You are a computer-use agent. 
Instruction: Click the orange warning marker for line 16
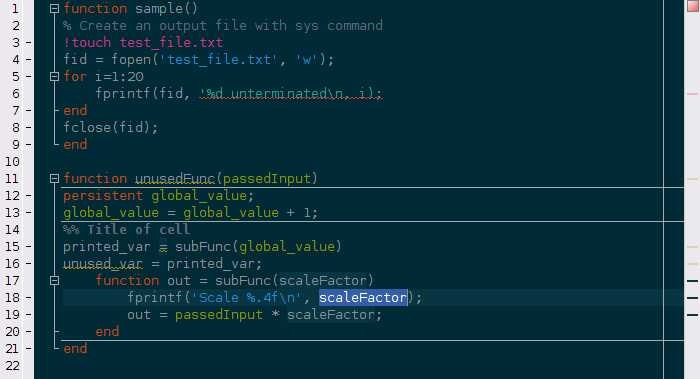(692, 263)
